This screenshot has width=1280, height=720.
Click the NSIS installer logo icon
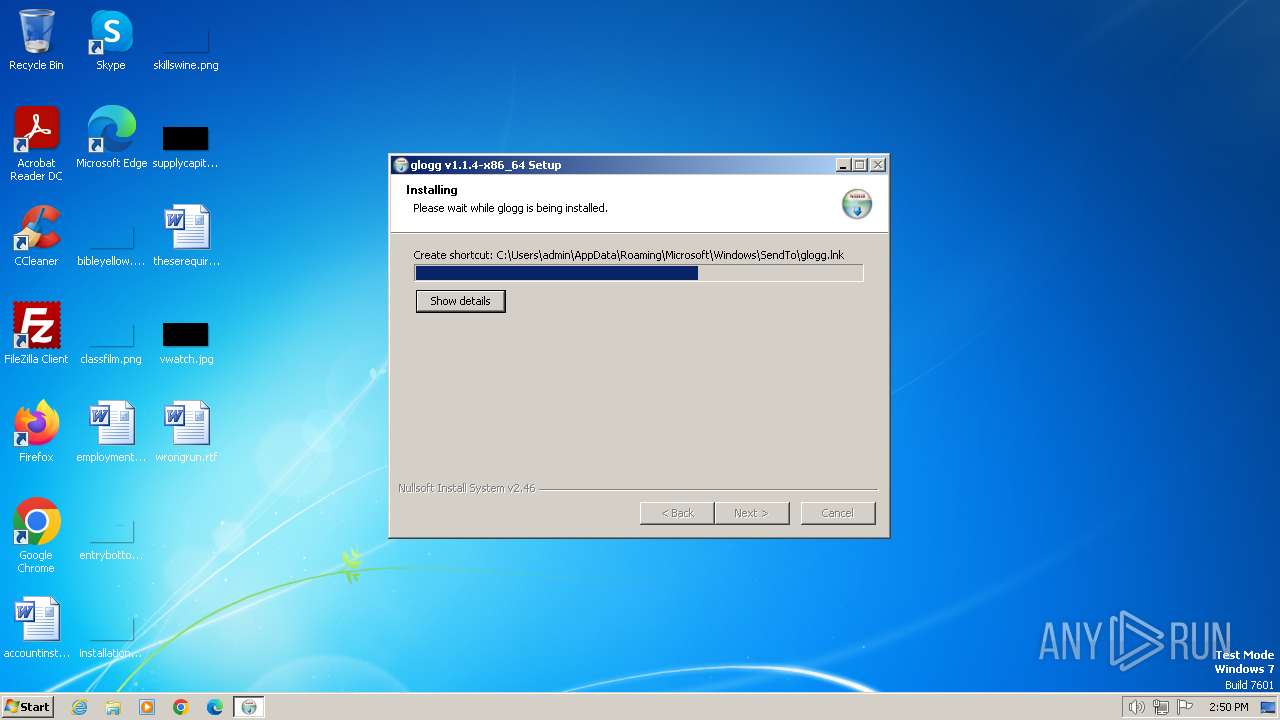(x=857, y=204)
